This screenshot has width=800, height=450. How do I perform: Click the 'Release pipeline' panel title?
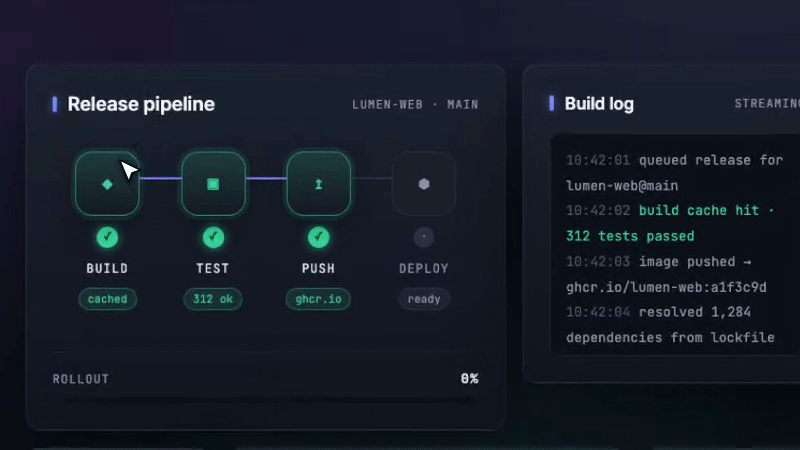(x=141, y=104)
